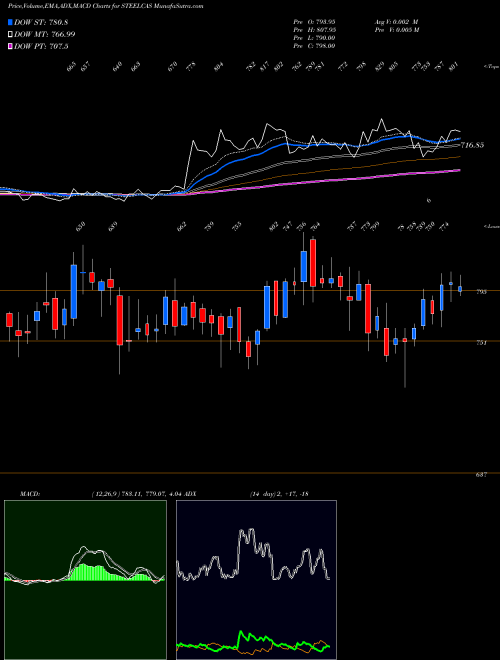This screenshot has height=660, width=500.
Task: Click the 751 price level label
Action: point(482,343)
